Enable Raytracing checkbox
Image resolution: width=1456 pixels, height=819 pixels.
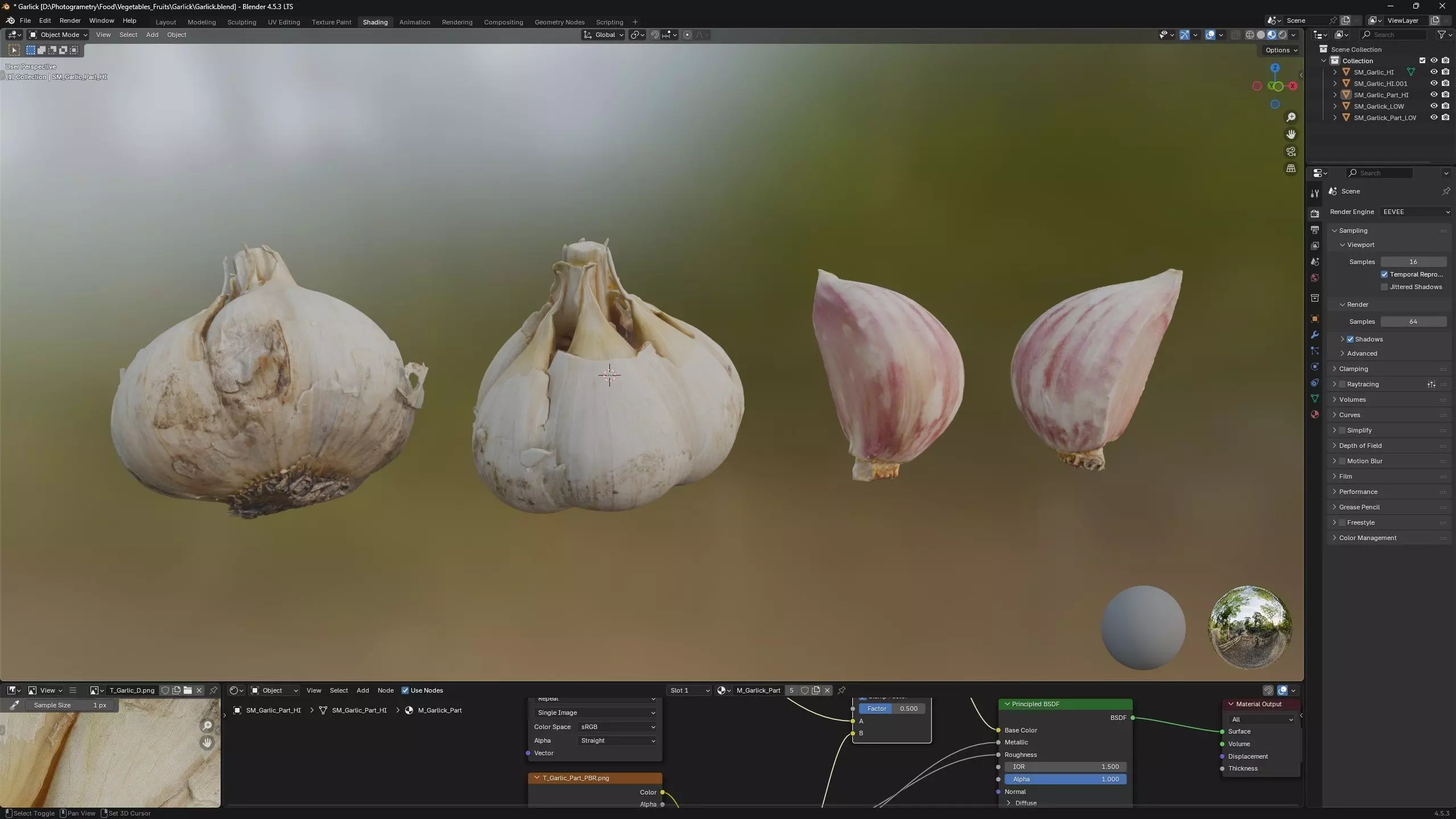[x=1342, y=384]
